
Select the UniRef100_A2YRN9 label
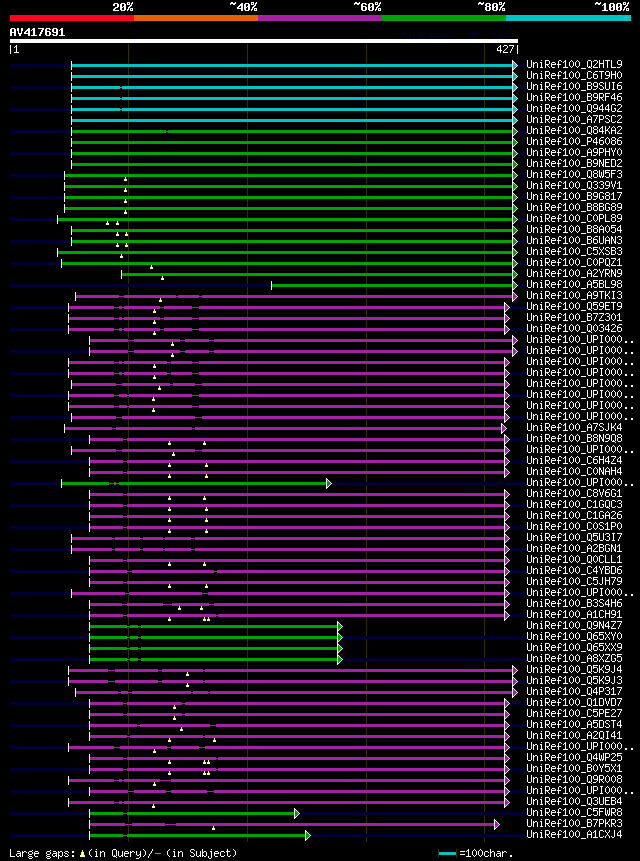point(574,273)
